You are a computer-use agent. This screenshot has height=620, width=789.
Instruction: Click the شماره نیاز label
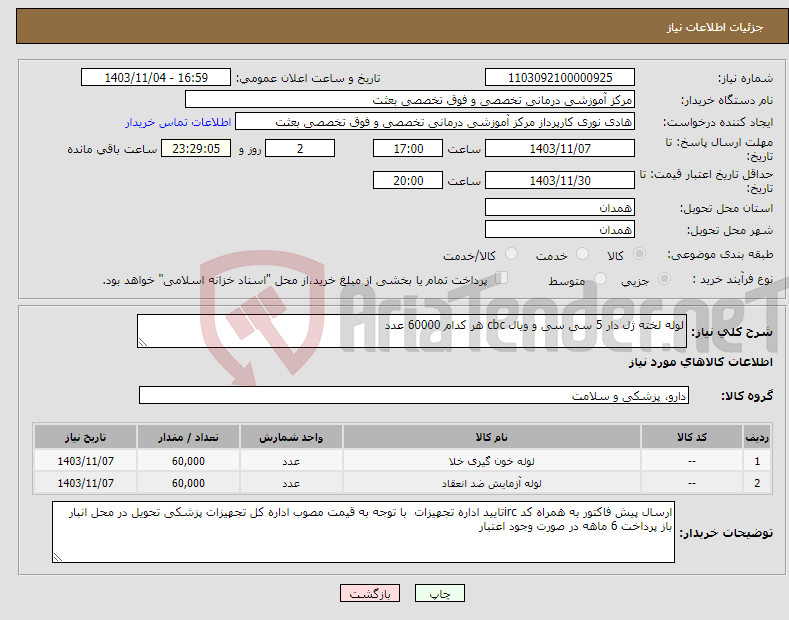[745, 79]
